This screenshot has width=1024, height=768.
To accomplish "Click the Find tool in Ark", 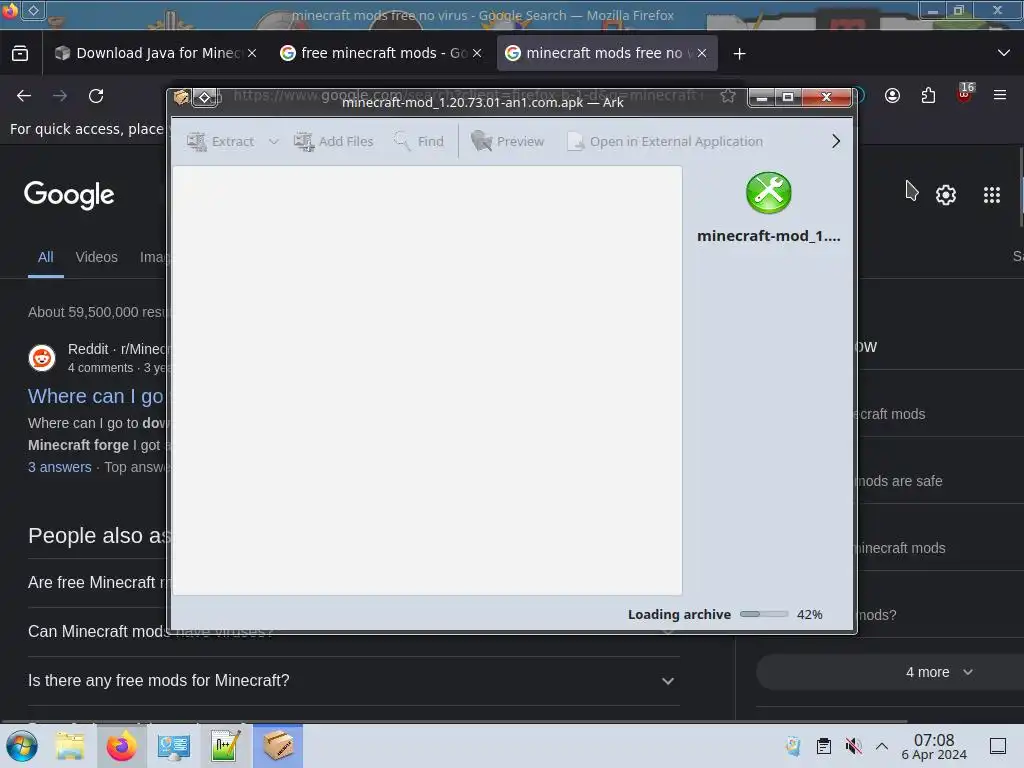I will click(419, 141).
